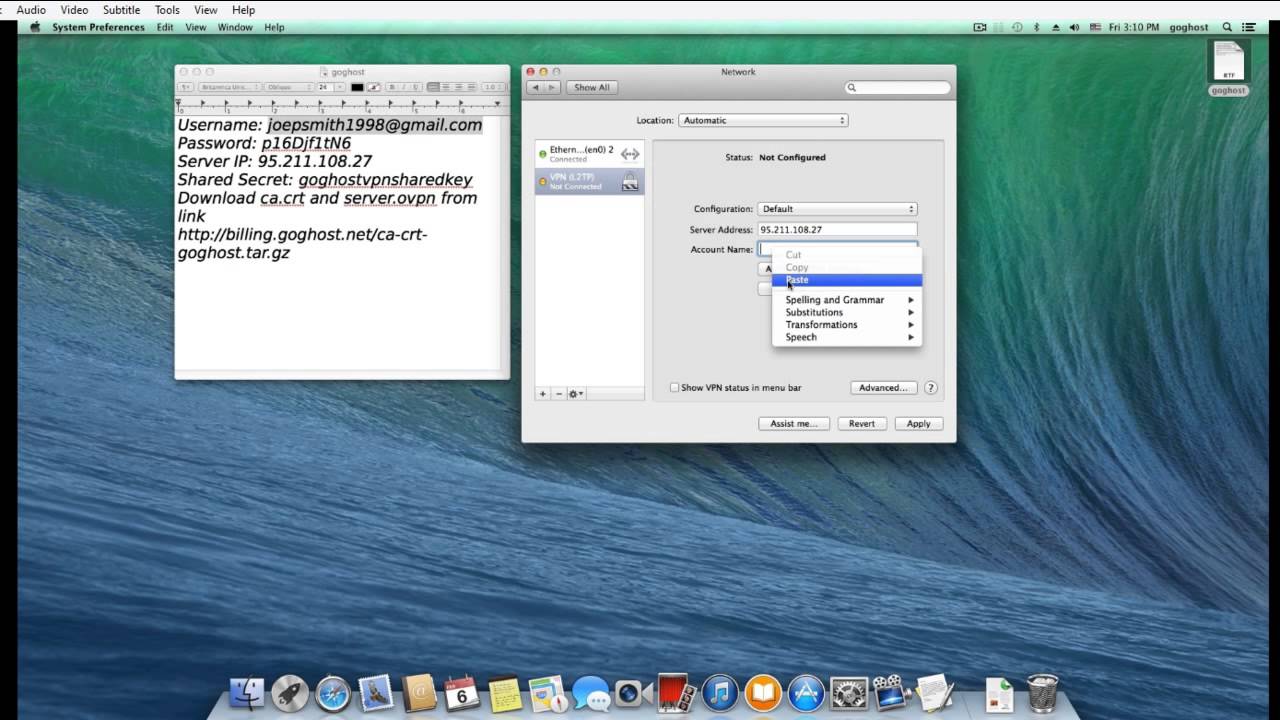The image size is (1280, 720).
Task: Toggle bold in TextEdit toolbar
Action: pyautogui.click(x=392, y=87)
